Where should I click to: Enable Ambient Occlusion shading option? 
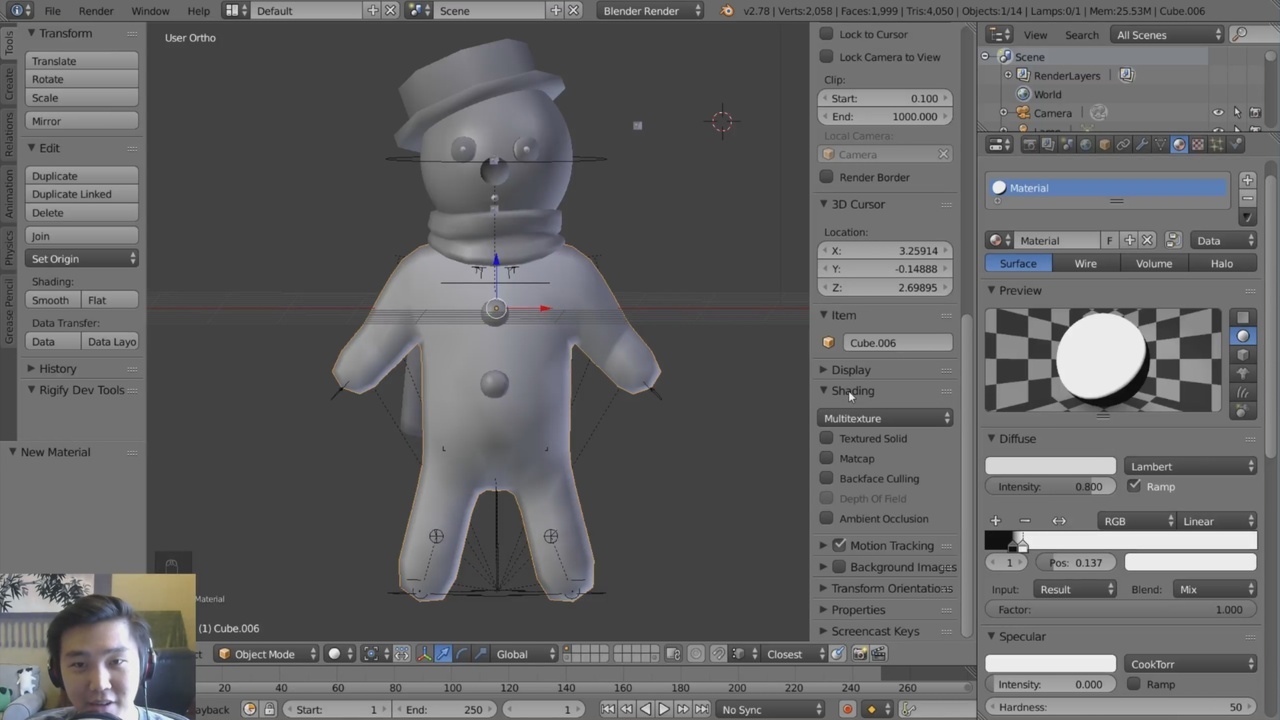tap(827, 518)
